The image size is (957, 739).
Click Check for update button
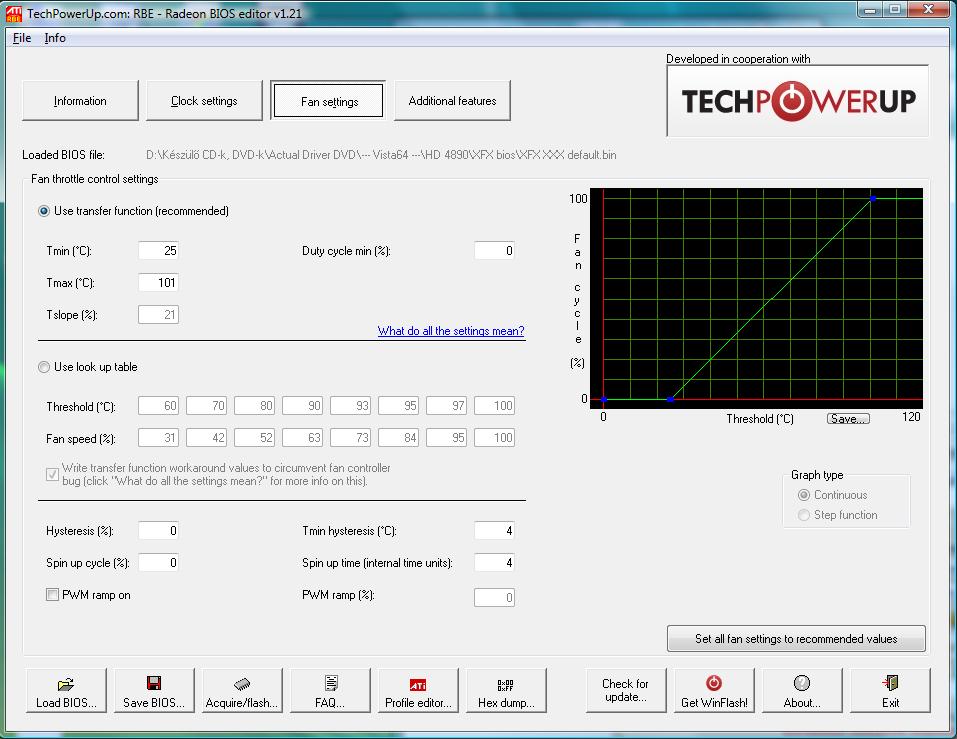pos(626,690)
